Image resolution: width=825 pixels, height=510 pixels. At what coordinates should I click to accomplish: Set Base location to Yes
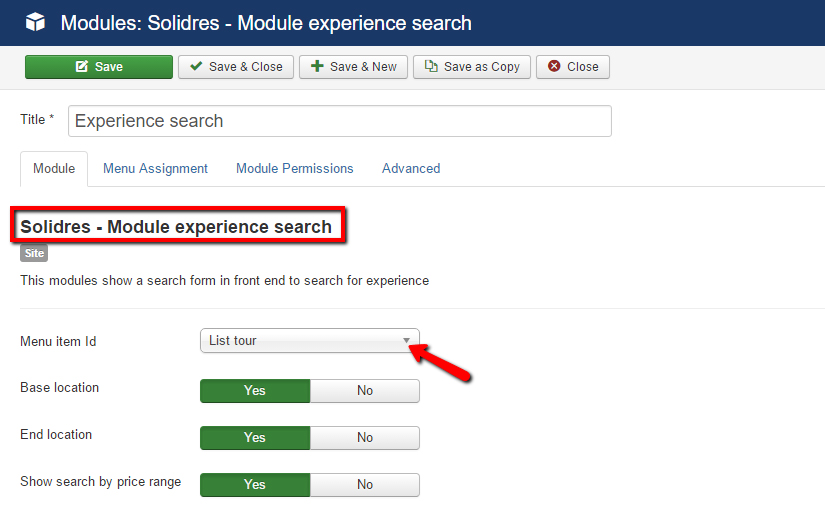click(255, 391)
